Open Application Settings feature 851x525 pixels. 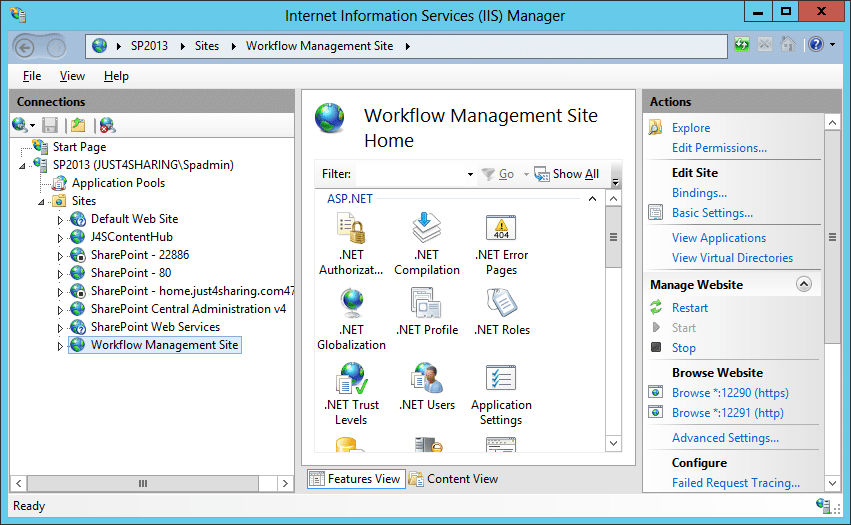click(x=501, y=378)
